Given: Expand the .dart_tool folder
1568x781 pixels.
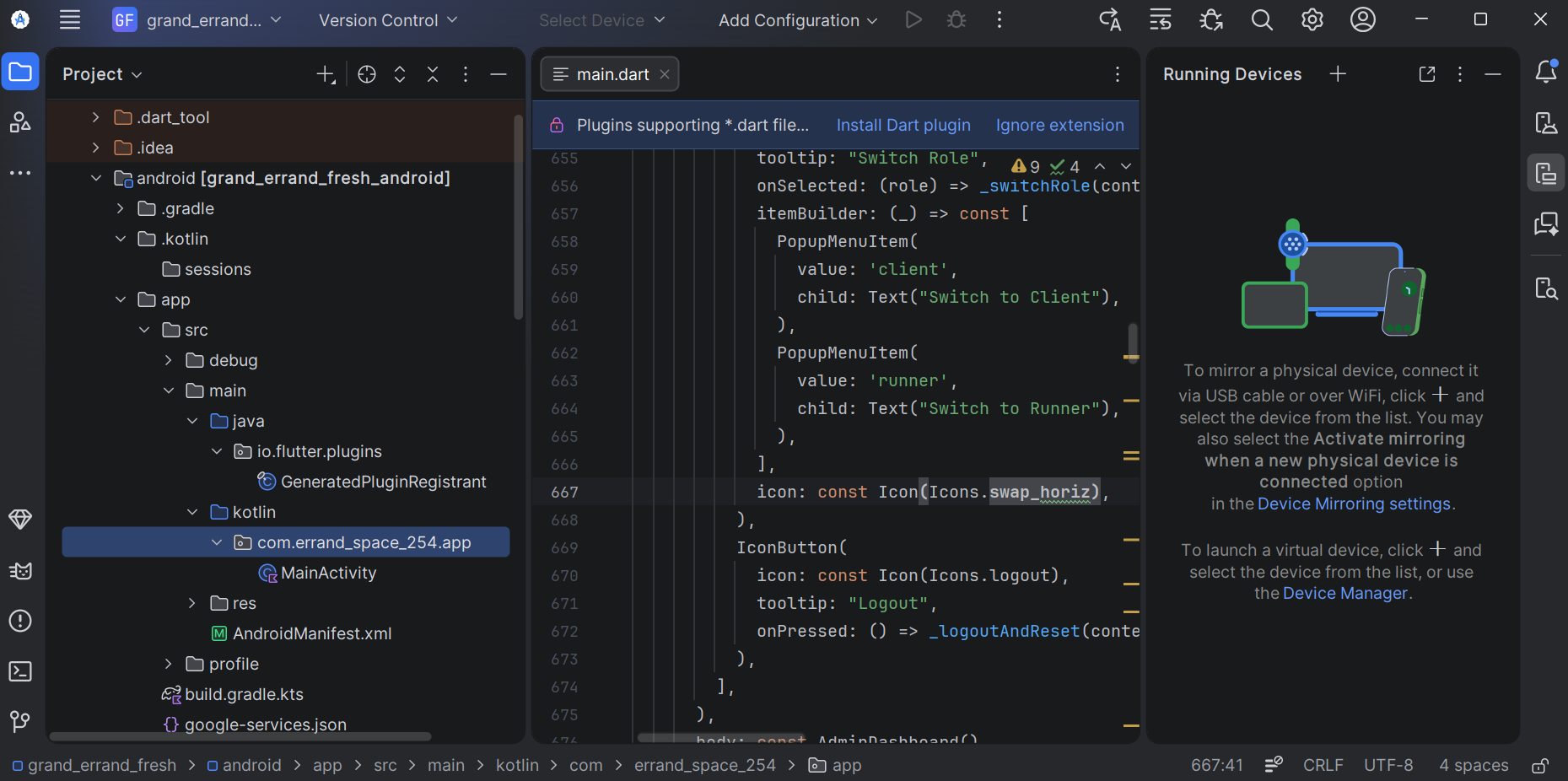Looking at the screenshot, I should pos(95,117).
